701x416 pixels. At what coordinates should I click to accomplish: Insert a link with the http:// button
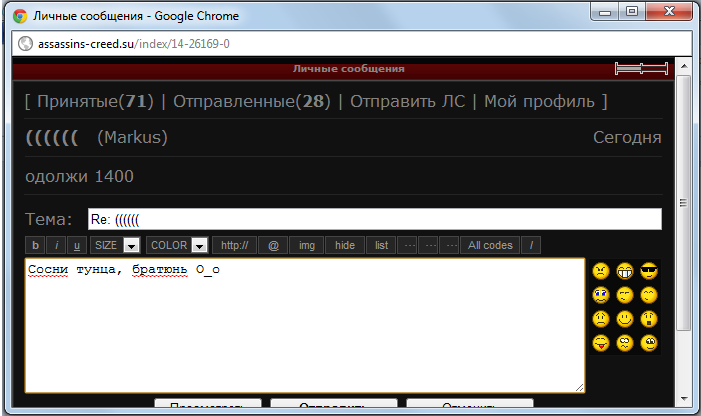coord(235,245)
